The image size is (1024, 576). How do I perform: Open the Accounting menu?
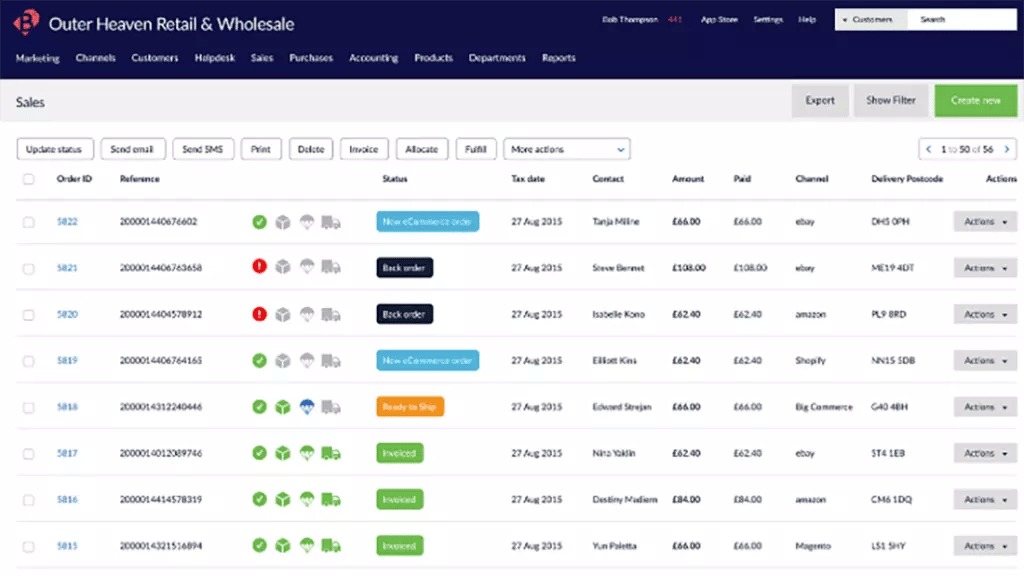point(374,58)
